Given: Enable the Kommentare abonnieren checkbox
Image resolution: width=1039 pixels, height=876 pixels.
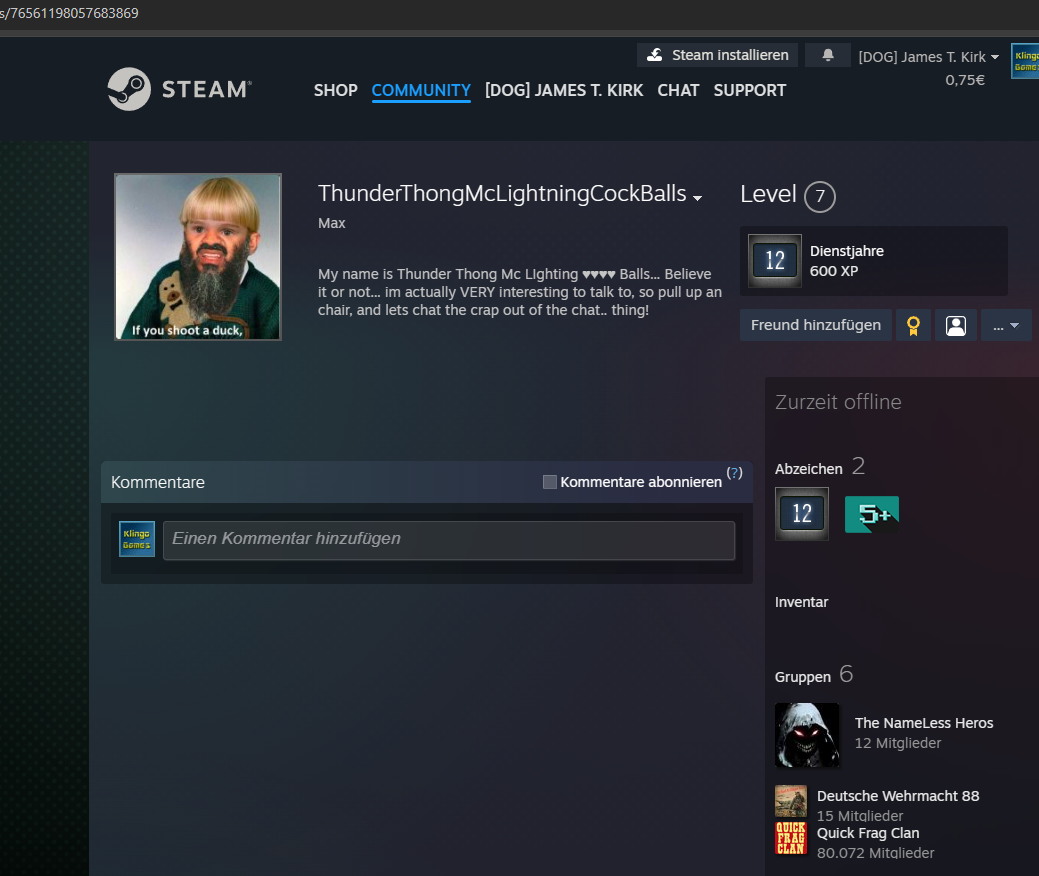Looking at the screenshot, I should coord(550,482).
